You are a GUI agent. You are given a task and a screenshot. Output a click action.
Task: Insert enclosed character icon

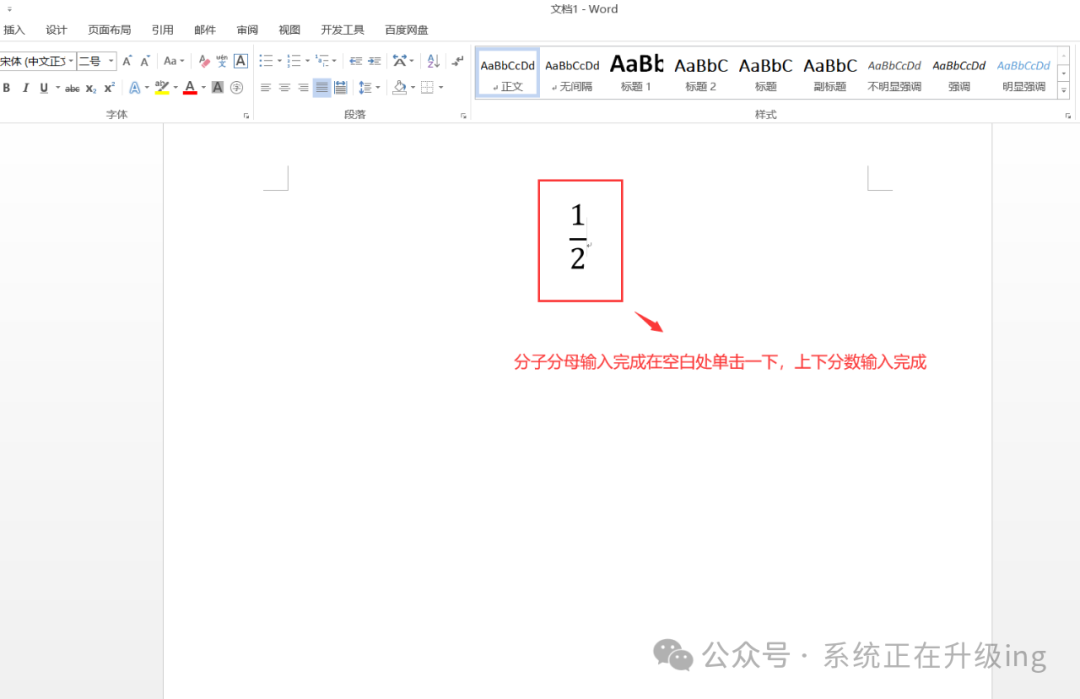point(237,87)
